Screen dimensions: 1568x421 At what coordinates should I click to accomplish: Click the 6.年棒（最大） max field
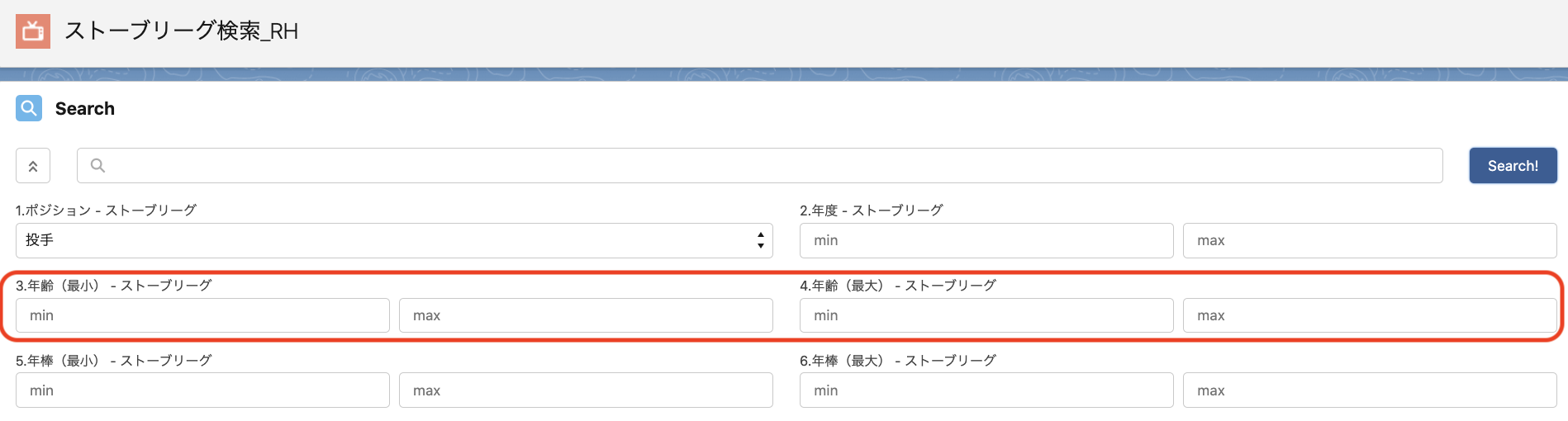[1370, 390]
